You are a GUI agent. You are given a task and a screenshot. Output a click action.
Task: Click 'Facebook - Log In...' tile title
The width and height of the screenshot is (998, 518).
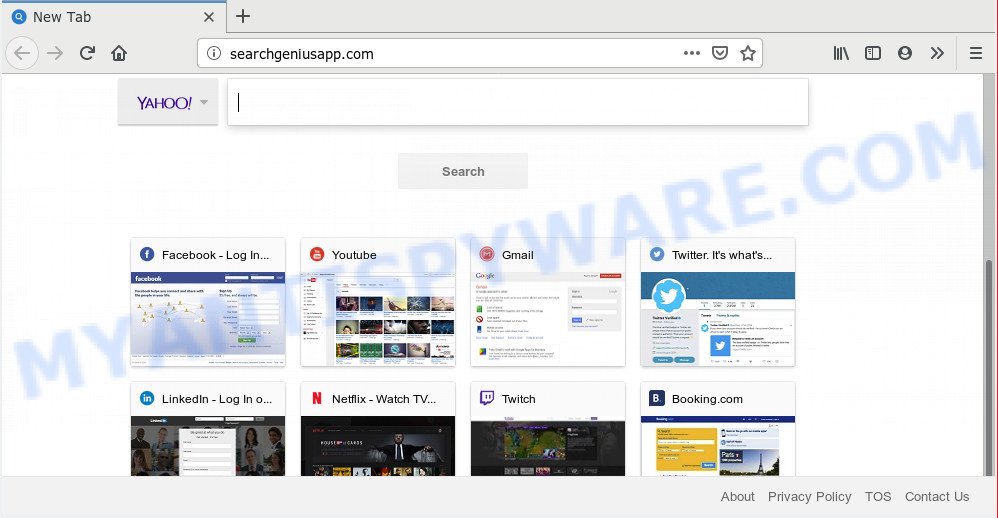point(215,255)
